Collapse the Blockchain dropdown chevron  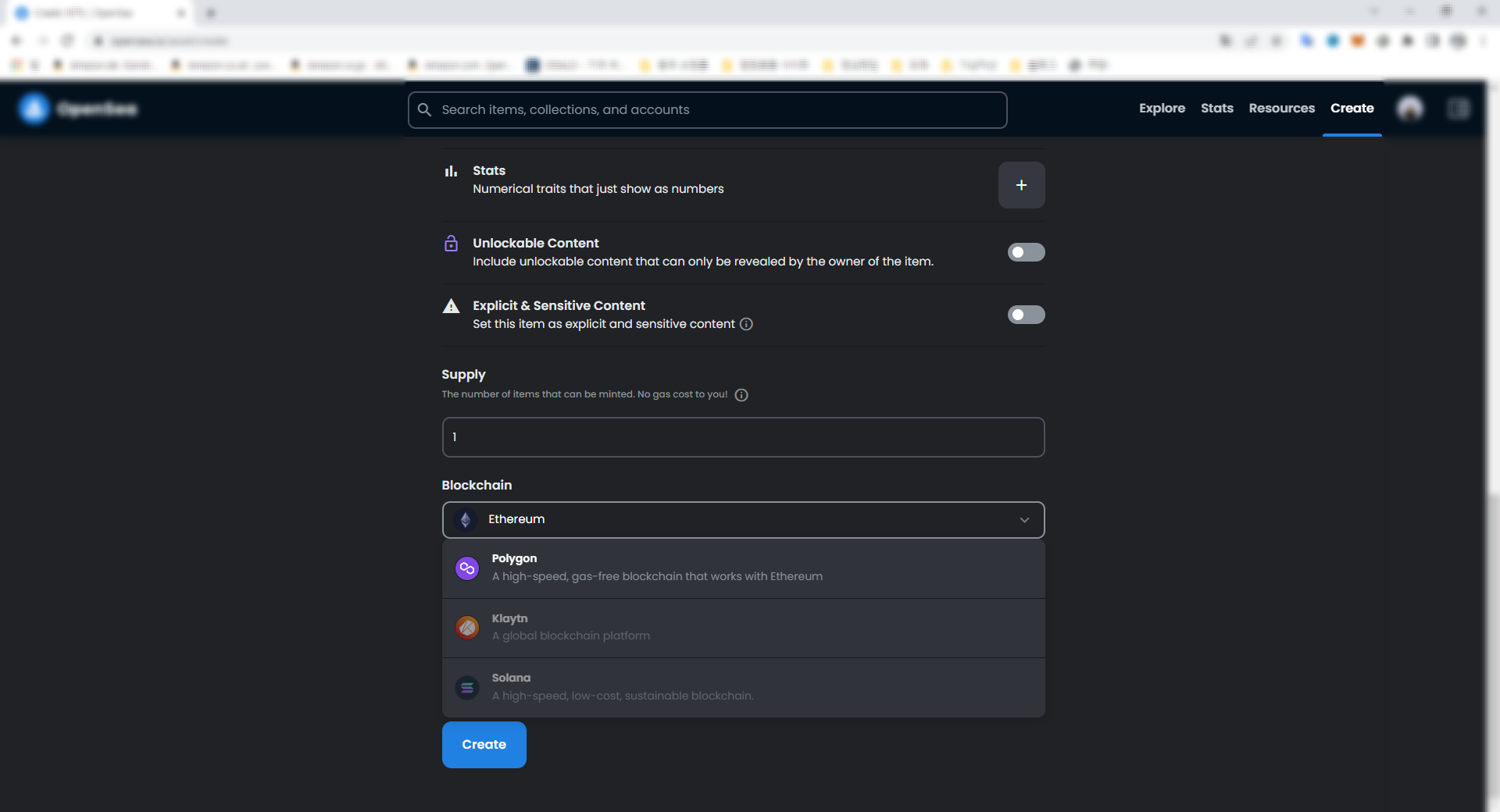tap(1024, 520)
